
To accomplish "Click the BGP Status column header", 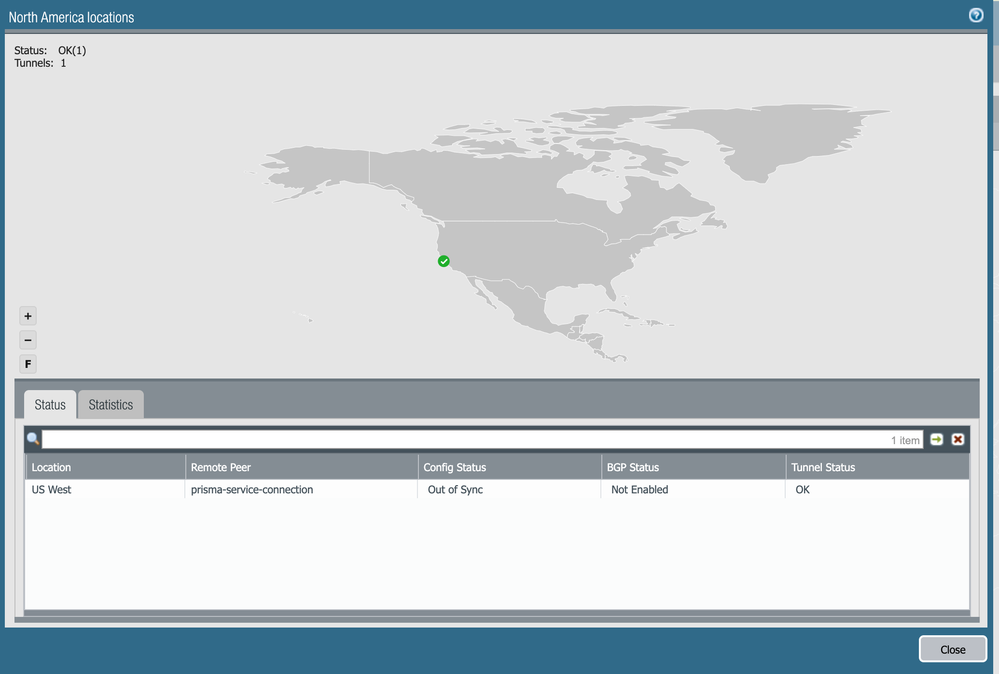I will pos(692,467).
